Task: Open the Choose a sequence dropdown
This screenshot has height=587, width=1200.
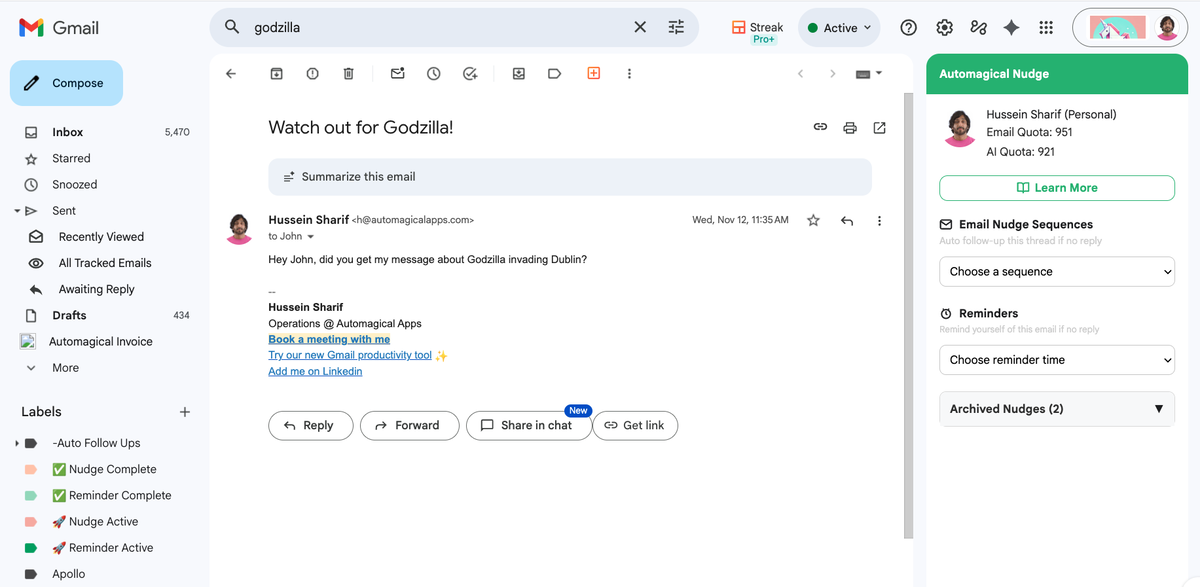Action: coord(1056,271)
